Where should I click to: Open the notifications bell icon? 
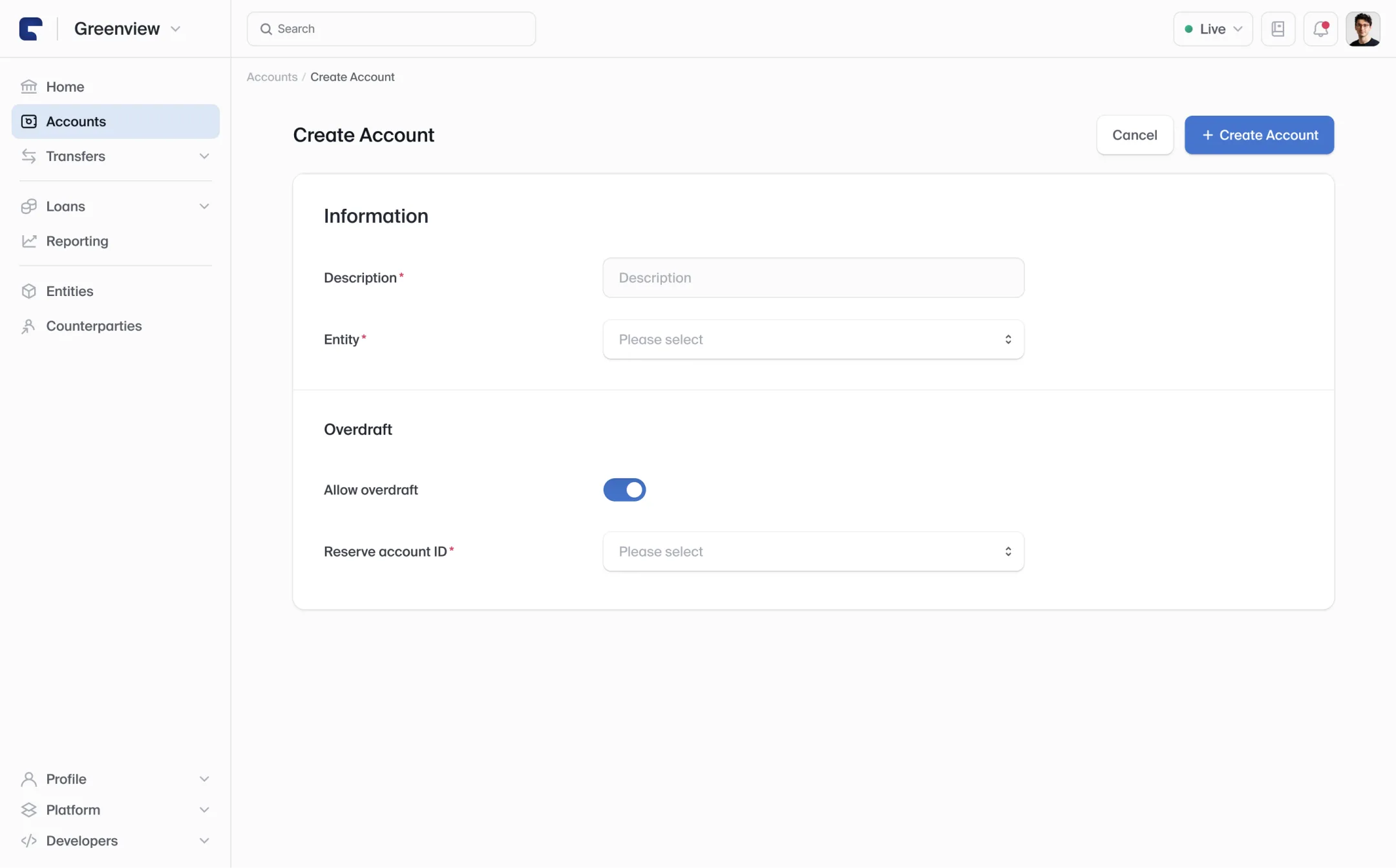(1320, 29)
